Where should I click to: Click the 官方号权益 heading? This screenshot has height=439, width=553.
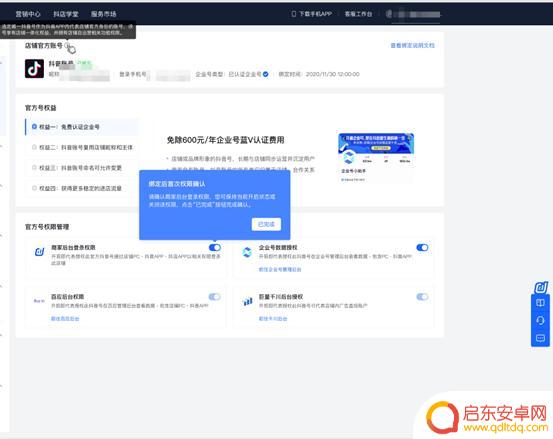pos(41,108)
